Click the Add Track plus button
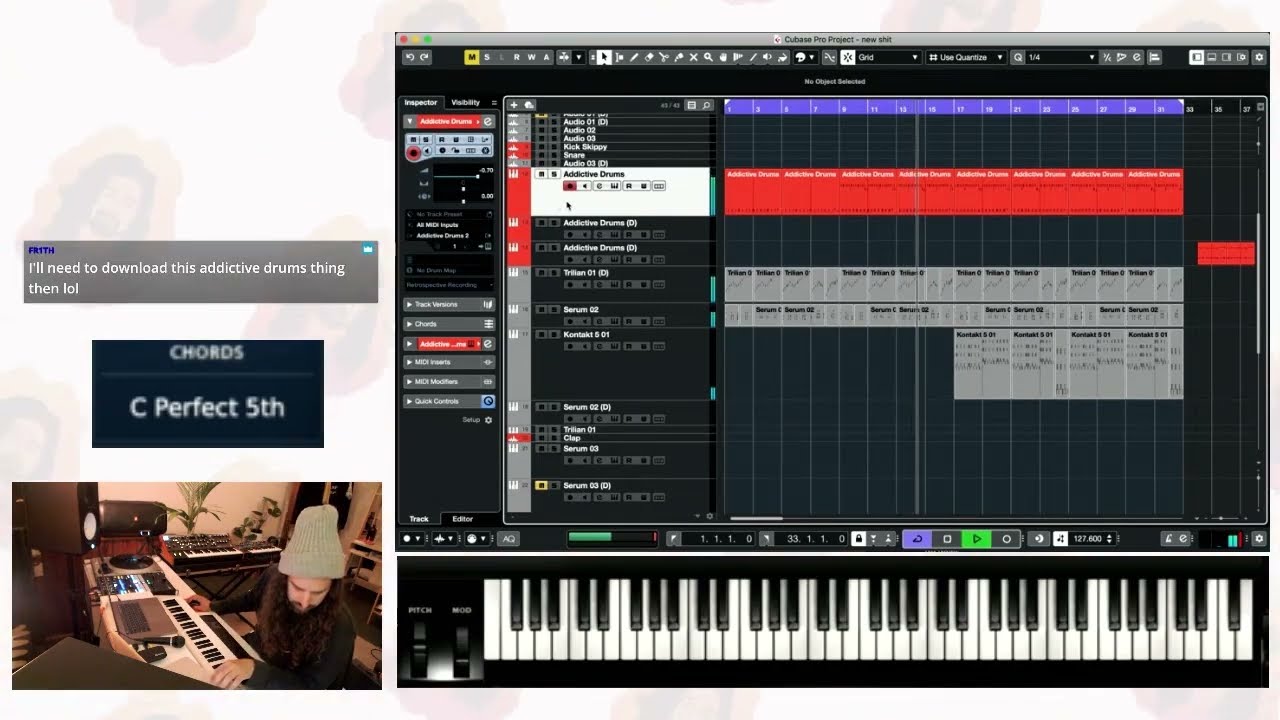 pyautogui.click(x=514, y=105)
